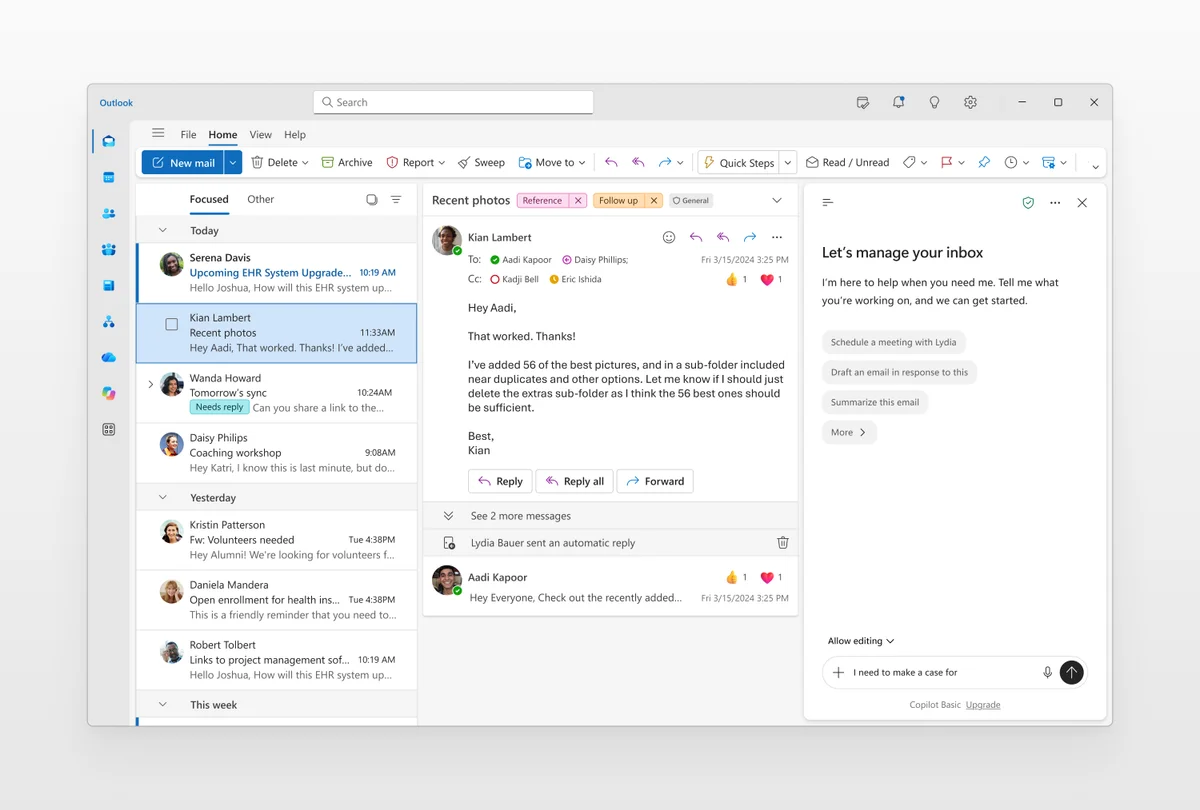
Task: Click the New mail button
Action: (183, 162)
